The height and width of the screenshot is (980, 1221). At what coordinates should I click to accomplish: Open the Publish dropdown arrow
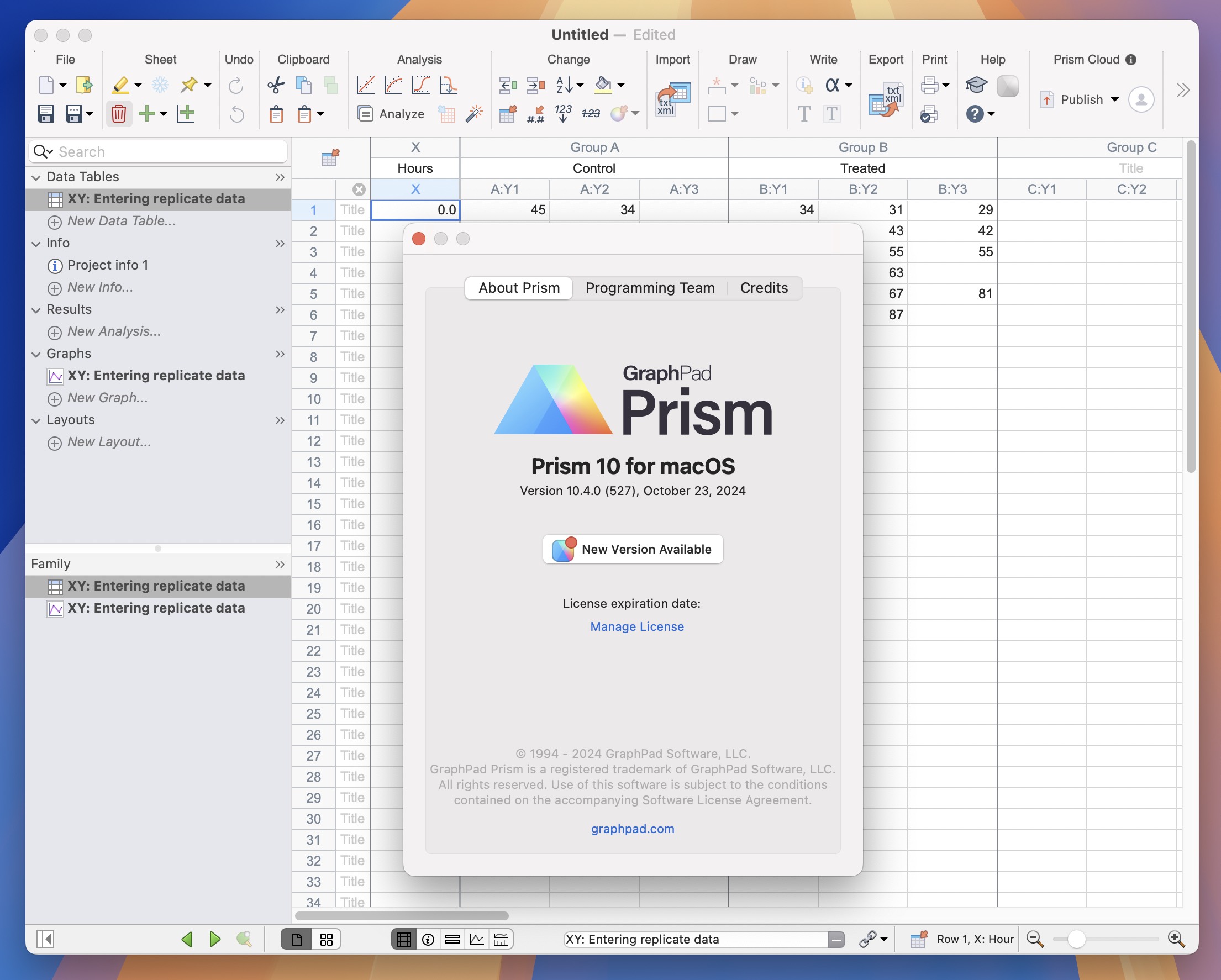click(1115, 99)
